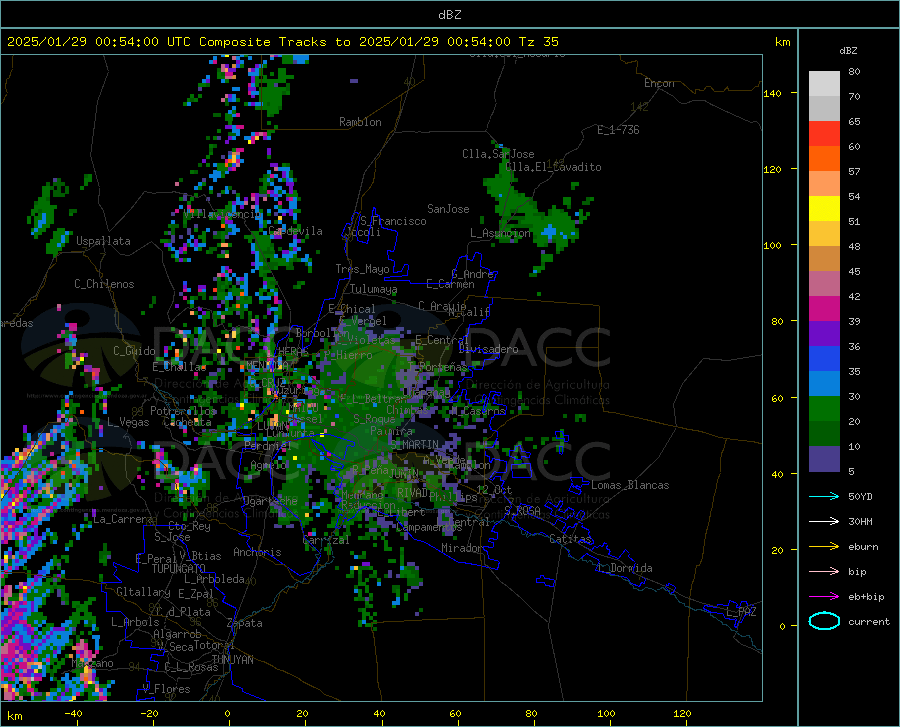The image size is (900, 727).
Task: Click the 'L_Asuncion' map label
Action: pos(500,233)
